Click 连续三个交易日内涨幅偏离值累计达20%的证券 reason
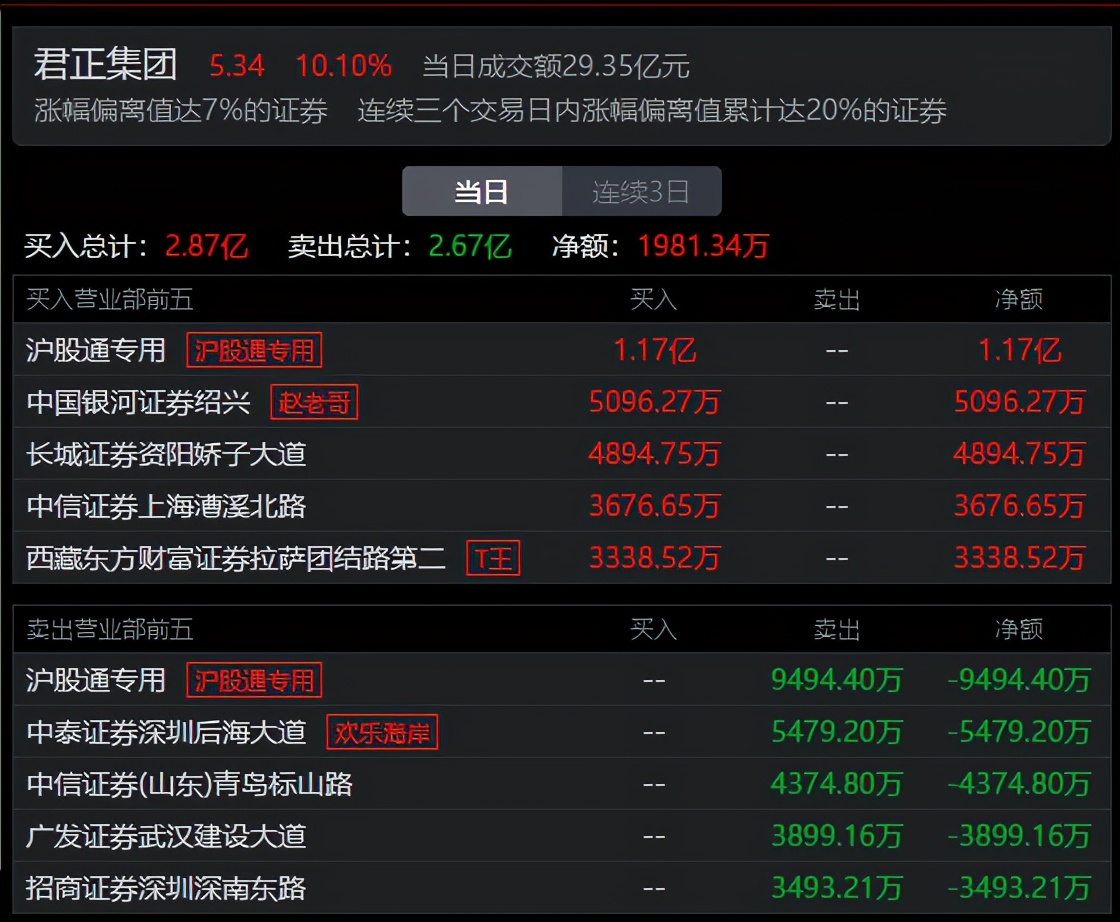This screenshot has width=1120, height=922. coord(652,111)
